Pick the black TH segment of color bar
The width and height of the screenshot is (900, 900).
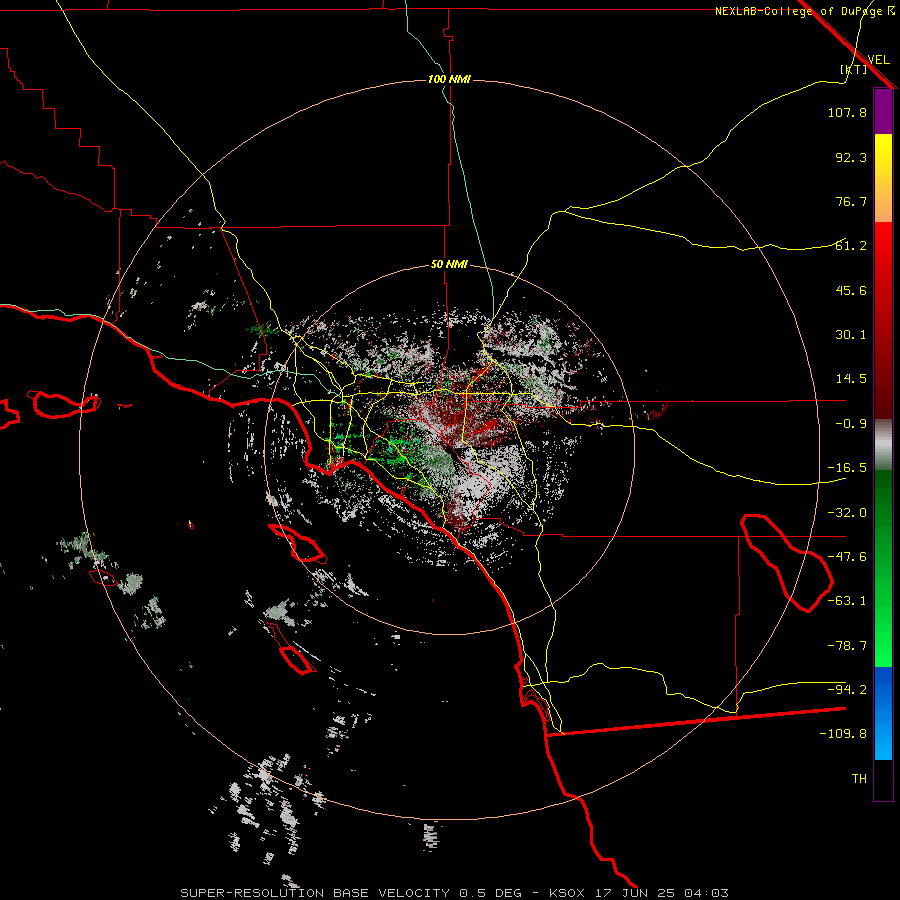tap(883, 779)
